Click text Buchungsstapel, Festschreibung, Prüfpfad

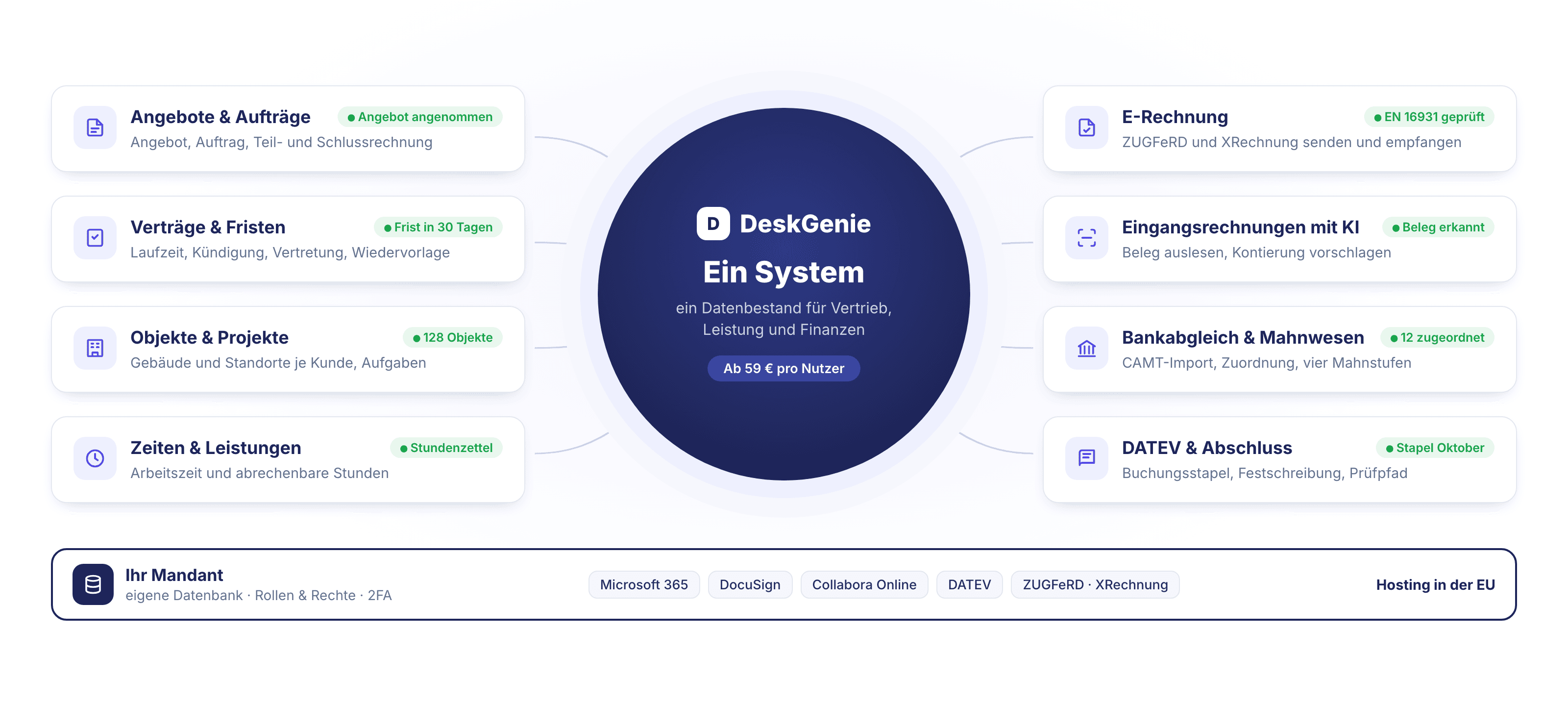point(1264,473)
